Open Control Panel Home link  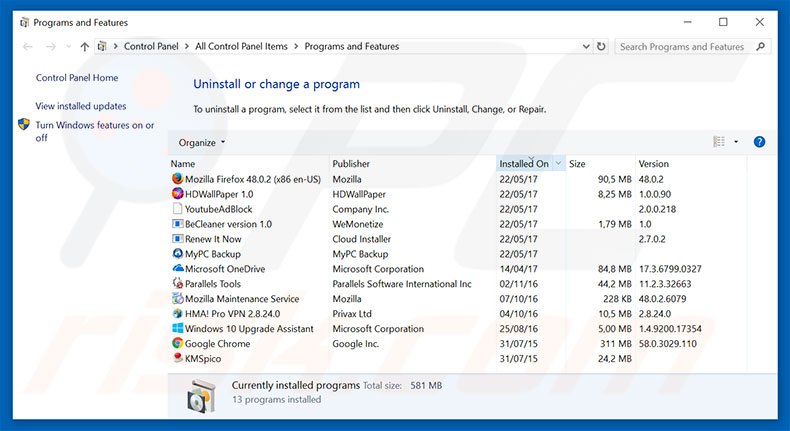click(x=77, y=78)
